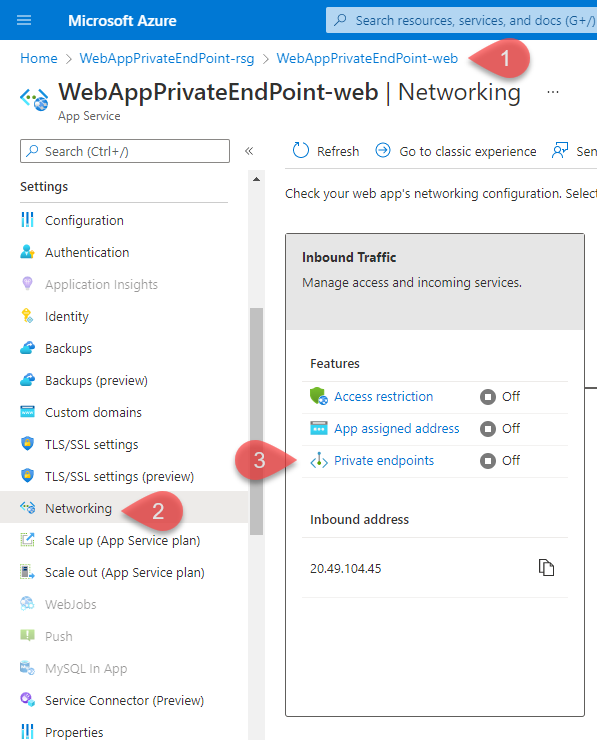Focus the Search resources, services, and docs field
597x740 pixels.
click(x=462, y=20)
